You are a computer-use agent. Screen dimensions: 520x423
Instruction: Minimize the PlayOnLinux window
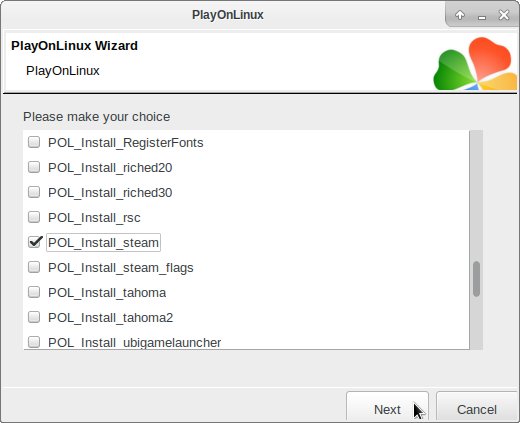[482, 17]
